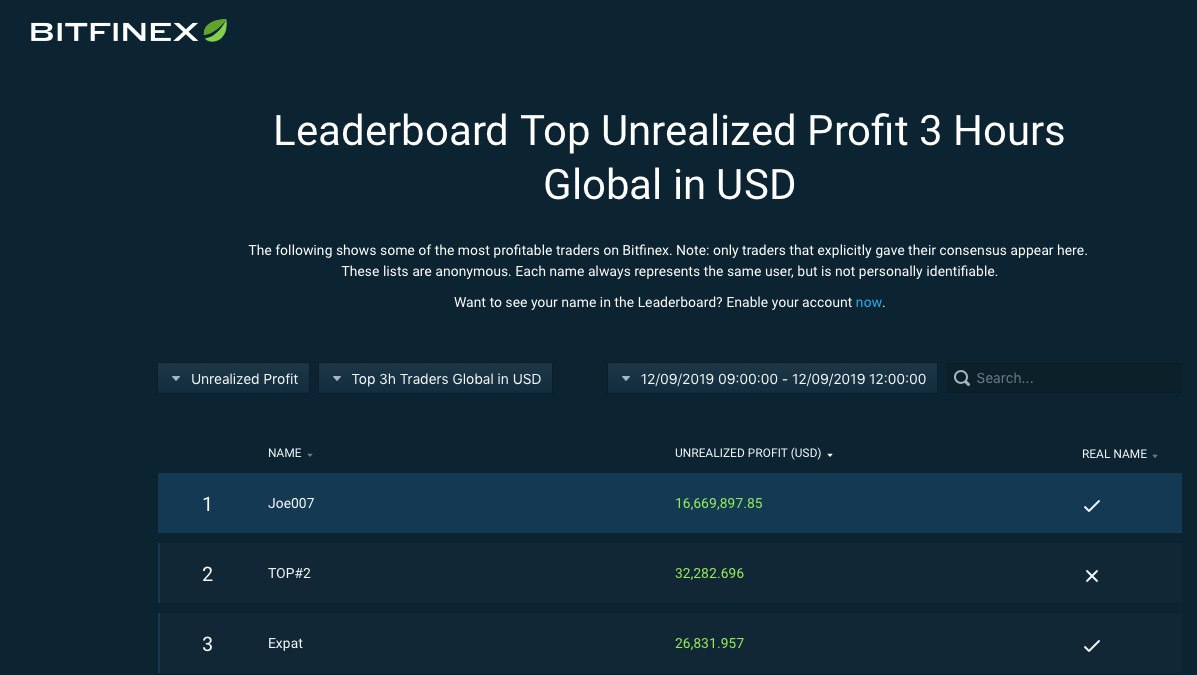Click sort arrow beside UNREALIZED PROFIT (USD)
Screen dimensions: 1197x675
point(830,455)
